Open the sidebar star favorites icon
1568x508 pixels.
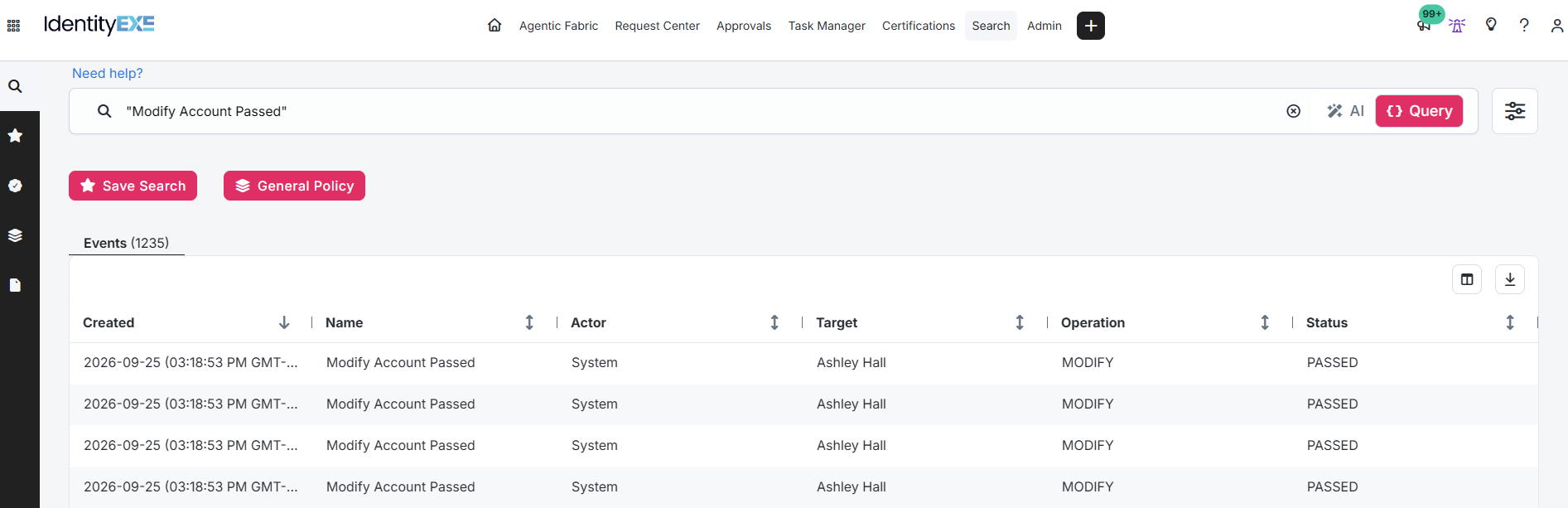coord(15,136)
